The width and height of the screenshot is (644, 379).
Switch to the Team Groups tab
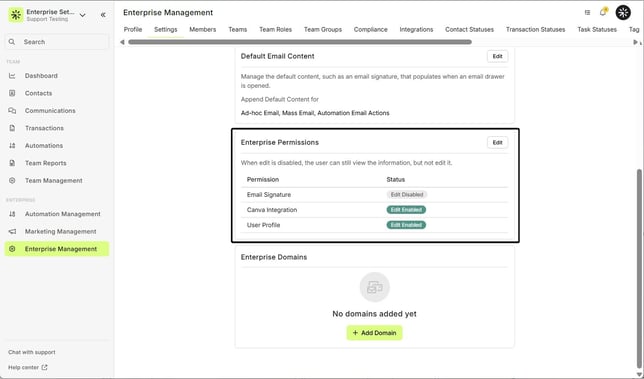(323, 30)
